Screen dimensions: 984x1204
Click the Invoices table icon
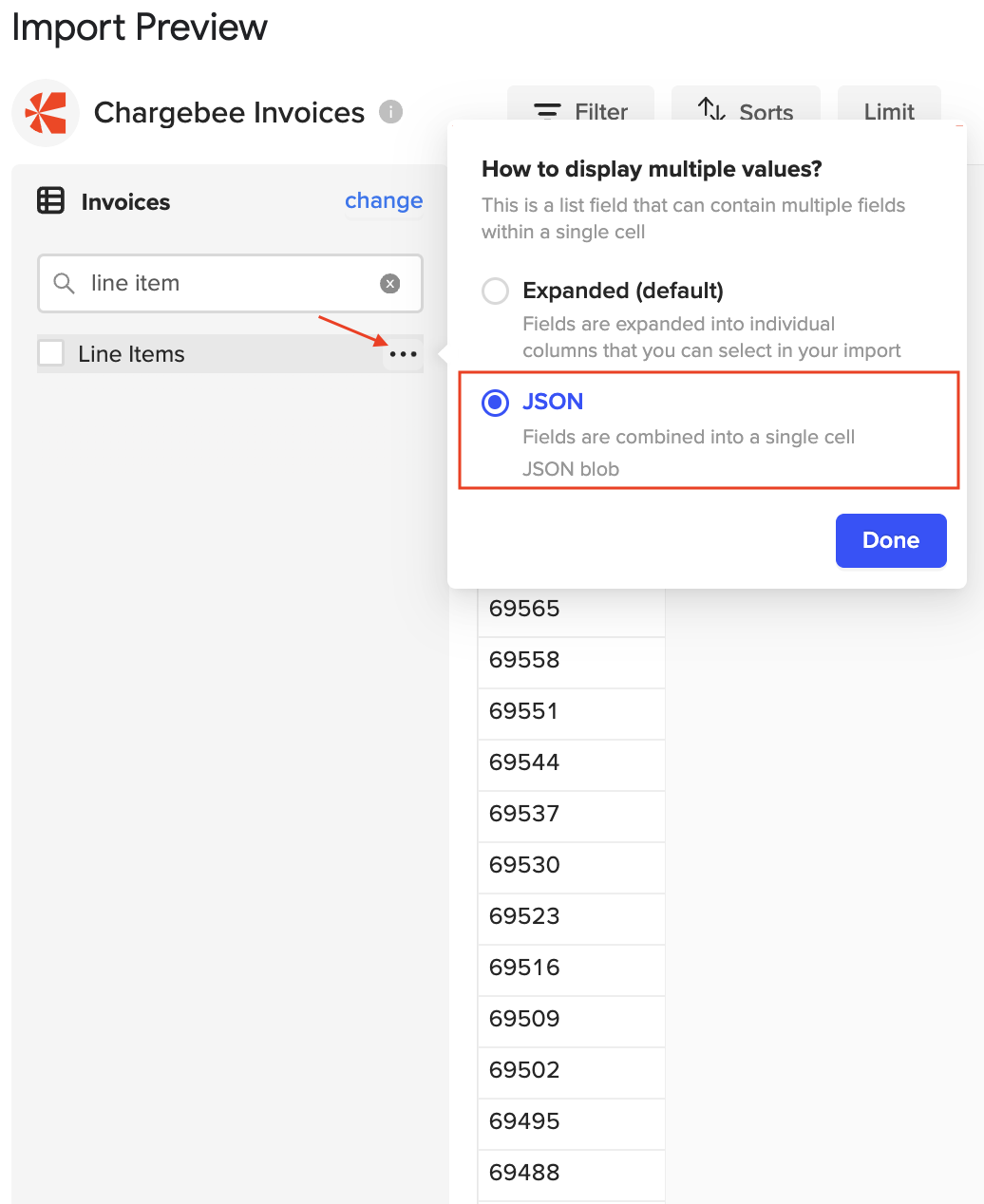click(x=50, y=201)
